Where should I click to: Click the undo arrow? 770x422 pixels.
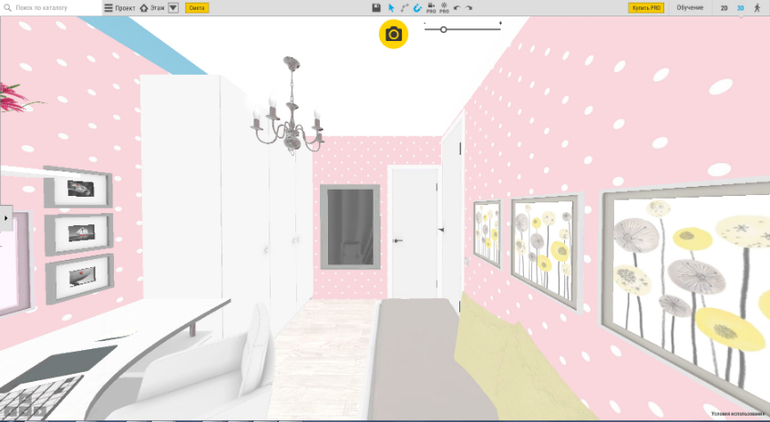tap(457, 8)
